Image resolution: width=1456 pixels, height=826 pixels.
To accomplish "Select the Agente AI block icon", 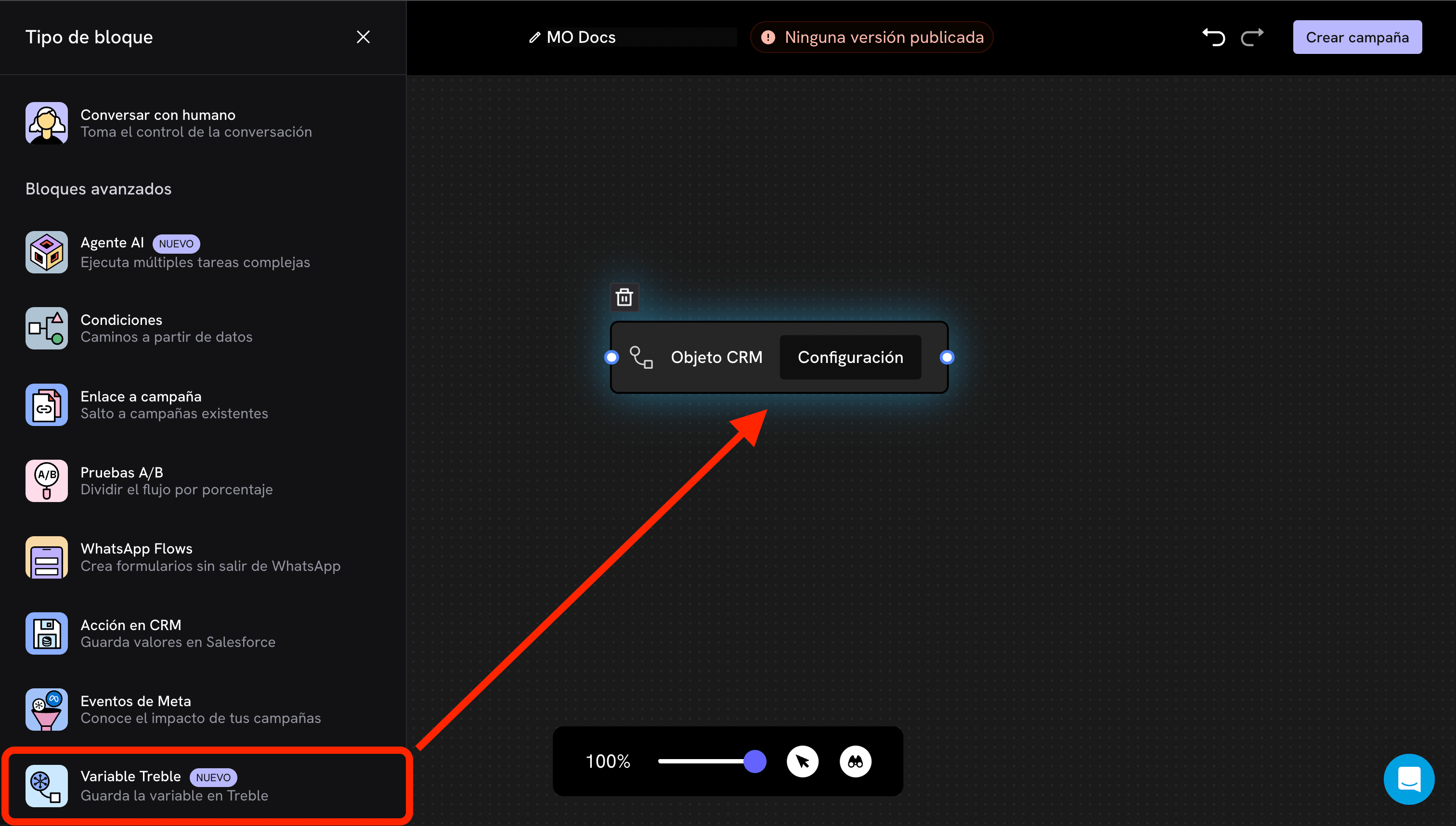I will [47, 252].
